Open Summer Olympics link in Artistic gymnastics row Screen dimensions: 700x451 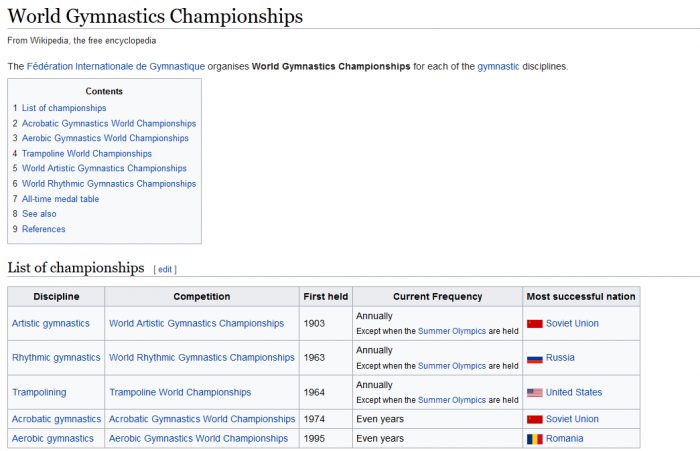click(x=452, y=331)
